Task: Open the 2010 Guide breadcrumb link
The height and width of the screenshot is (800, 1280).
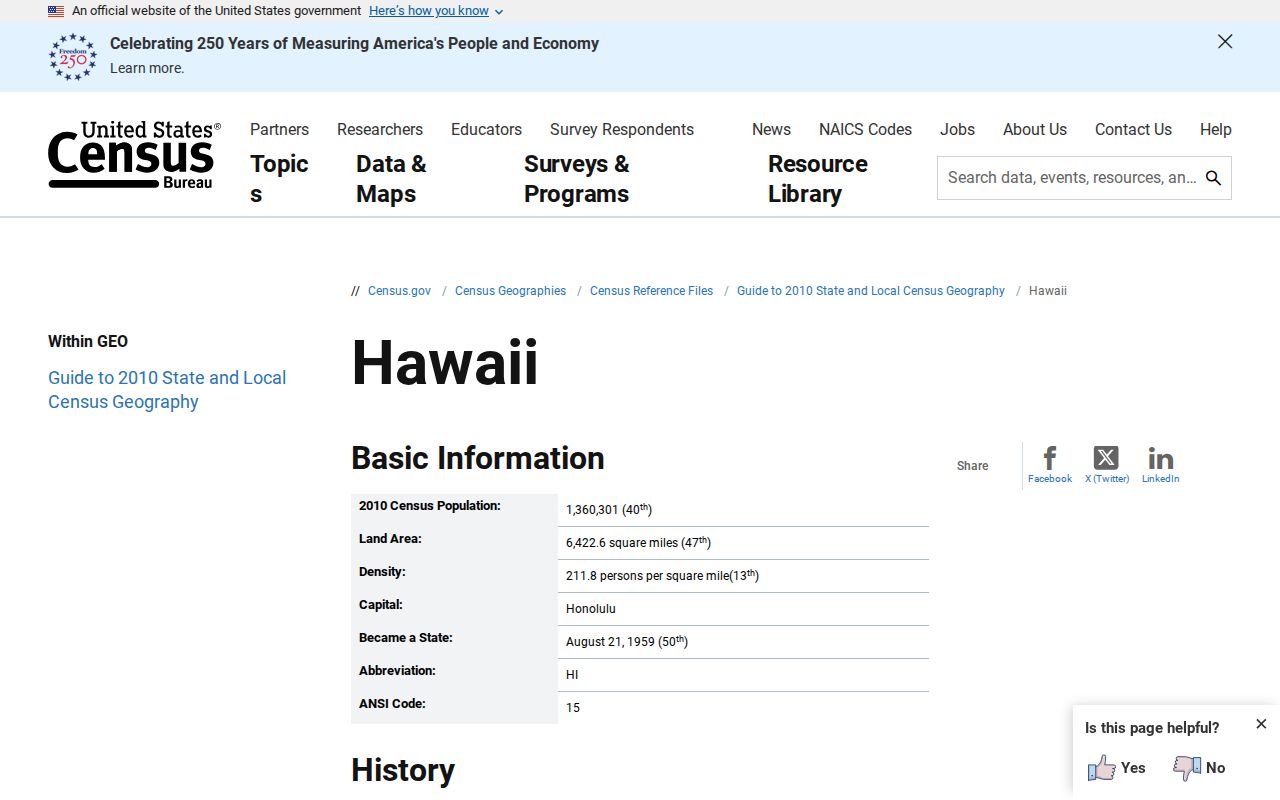Action: (x=871, y=291)
